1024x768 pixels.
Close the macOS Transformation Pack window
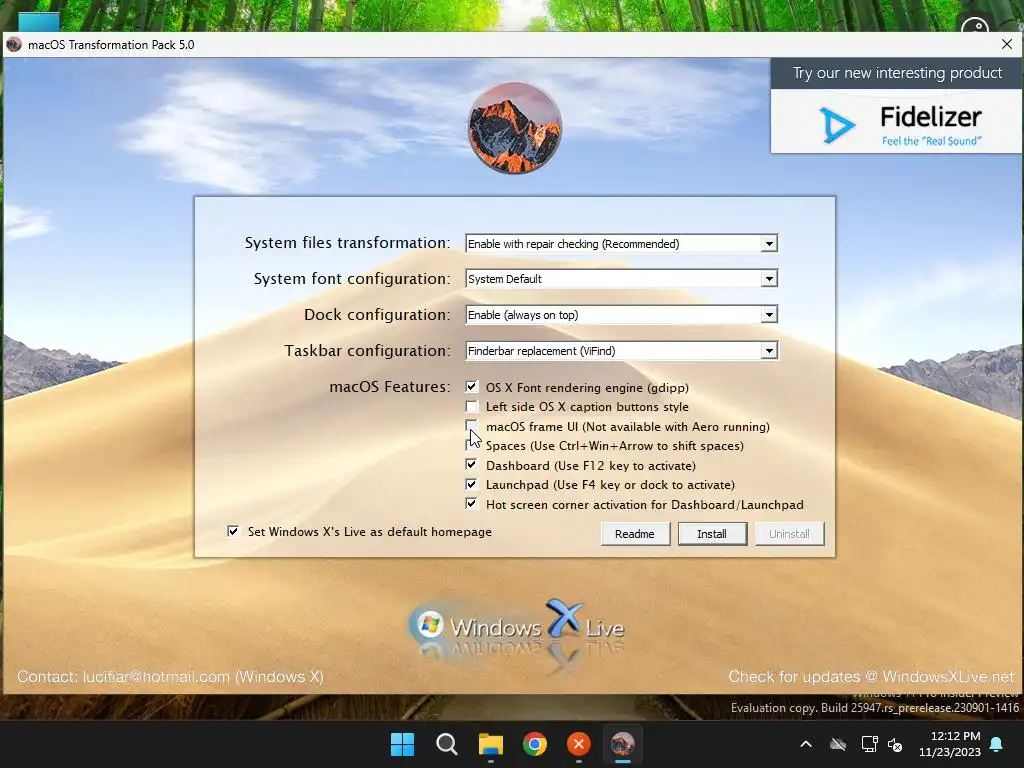coord(1006,44)
